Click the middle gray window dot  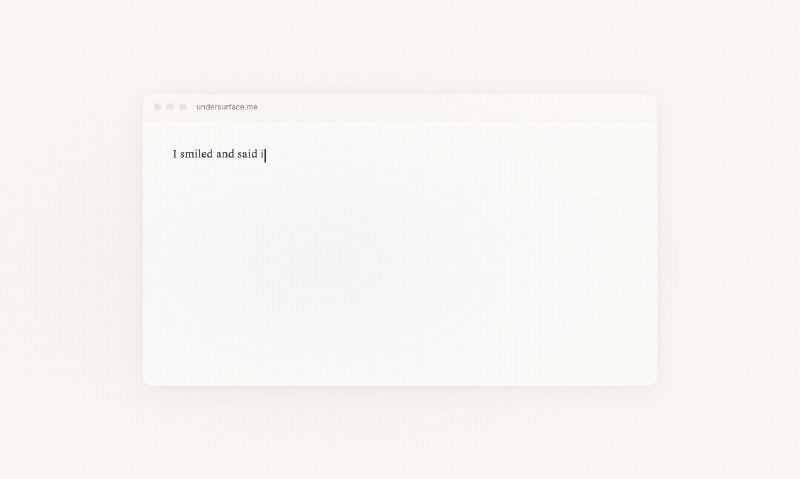tap(170, 107)
